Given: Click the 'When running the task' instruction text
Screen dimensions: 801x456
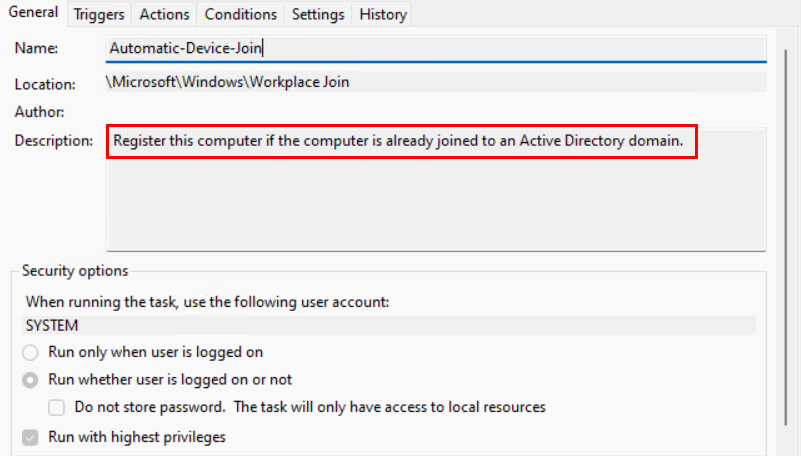Looking at the screenshot, I should (207, 301).
